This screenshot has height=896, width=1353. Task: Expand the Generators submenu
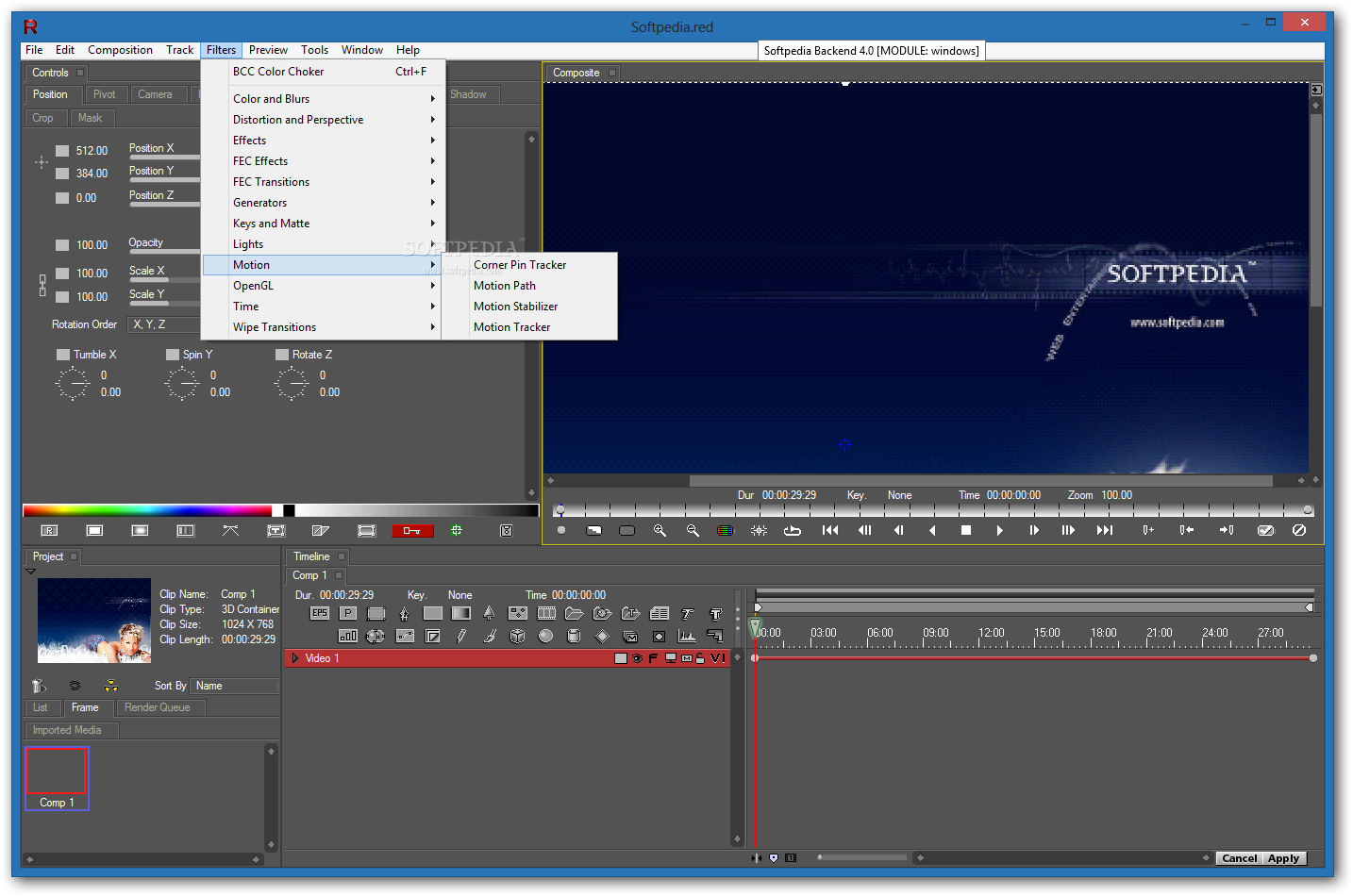(323, 203)
